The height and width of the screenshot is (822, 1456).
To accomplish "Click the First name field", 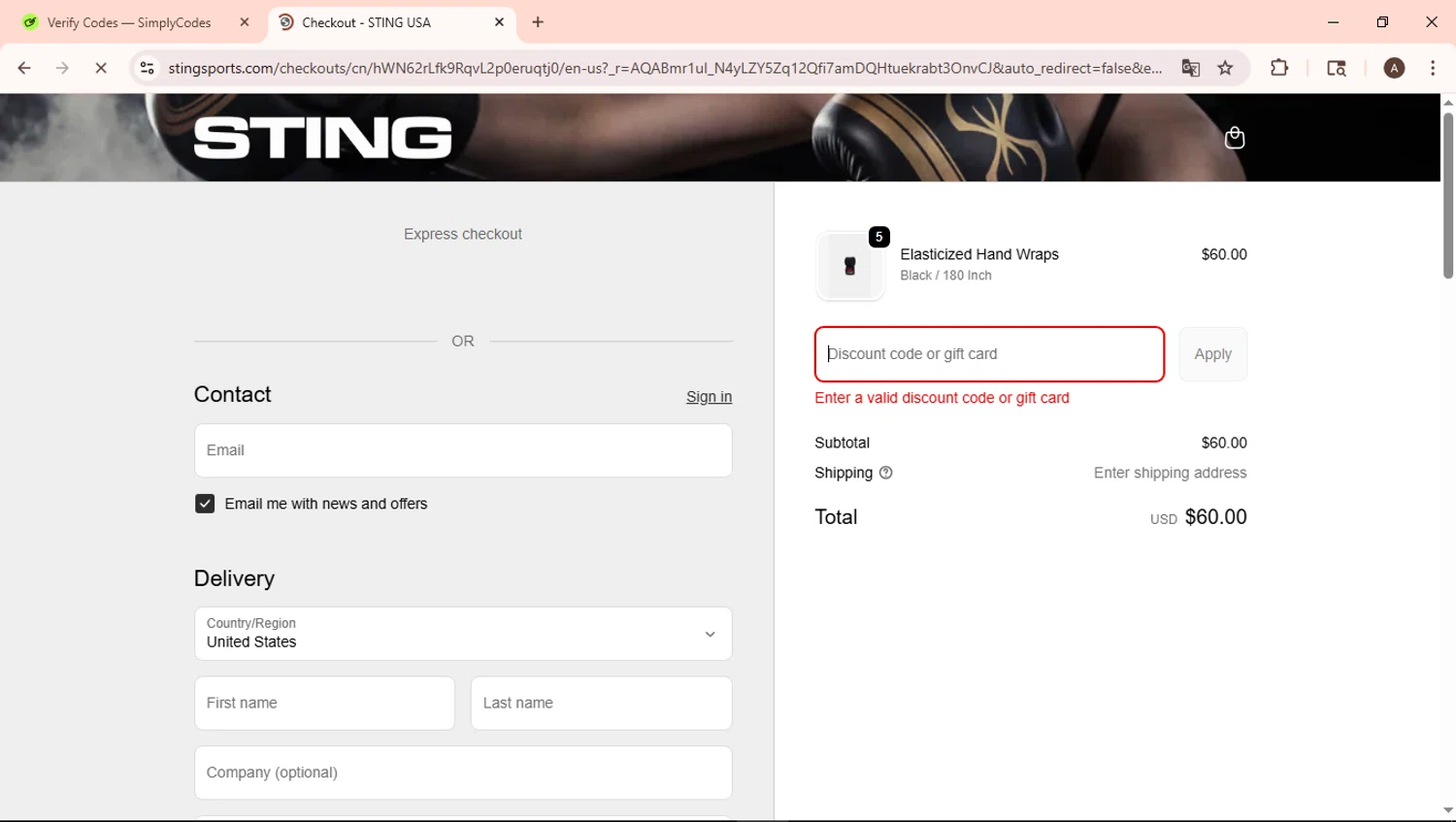I will pyautogui.click(x=324, y=704).
